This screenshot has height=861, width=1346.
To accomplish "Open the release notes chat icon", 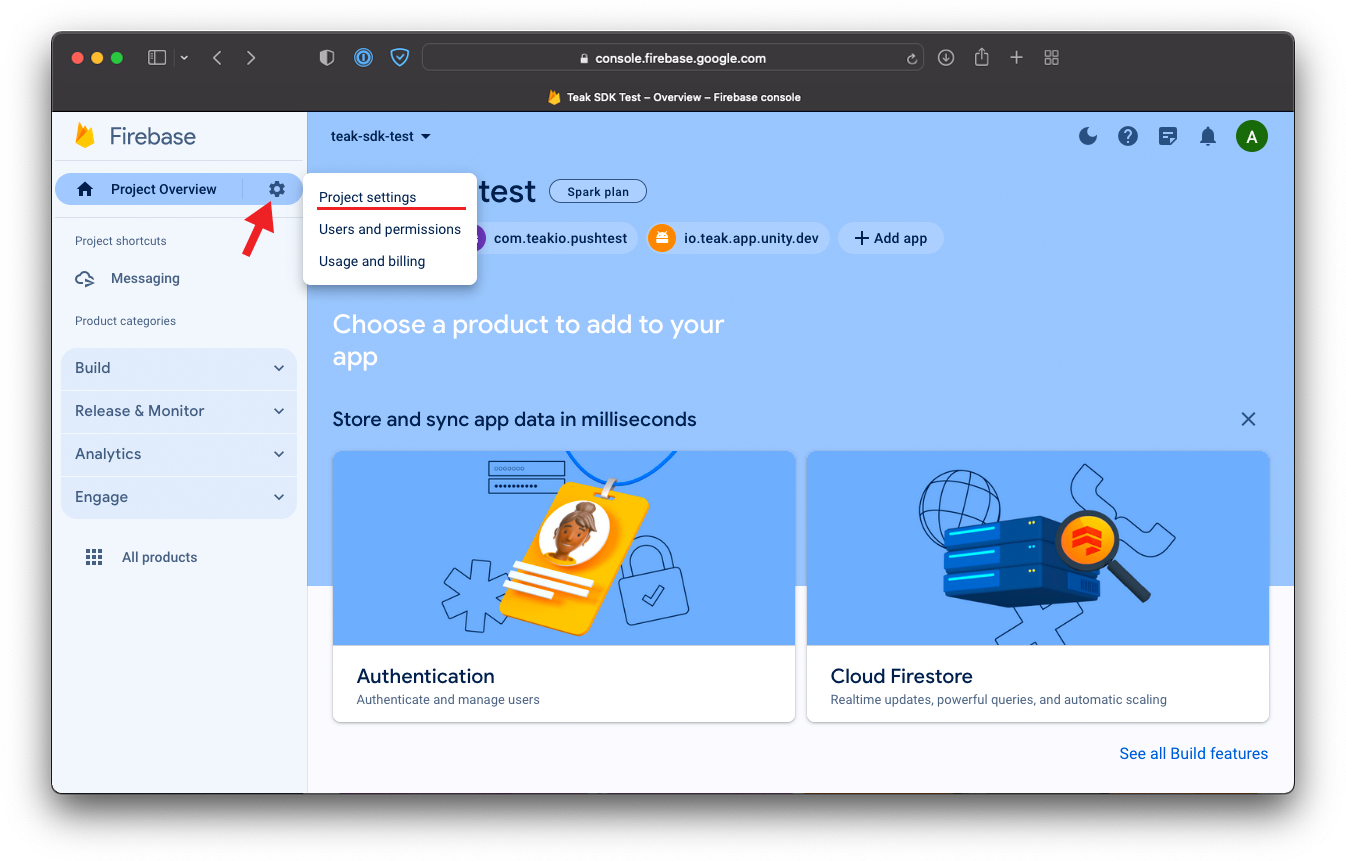I will pyautogui.click(x=1168, y=136).
